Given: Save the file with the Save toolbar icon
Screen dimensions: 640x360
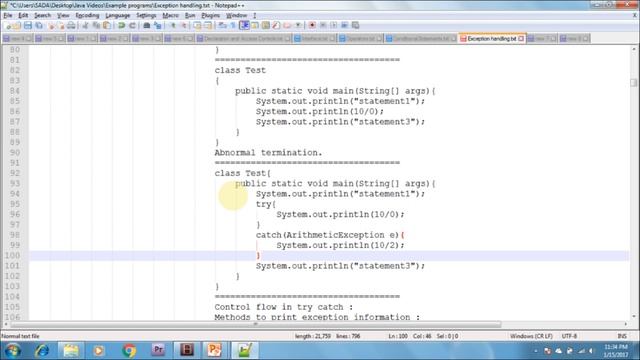Looking at the screenshot, I should pyautogui.click(x=28, y=26).
